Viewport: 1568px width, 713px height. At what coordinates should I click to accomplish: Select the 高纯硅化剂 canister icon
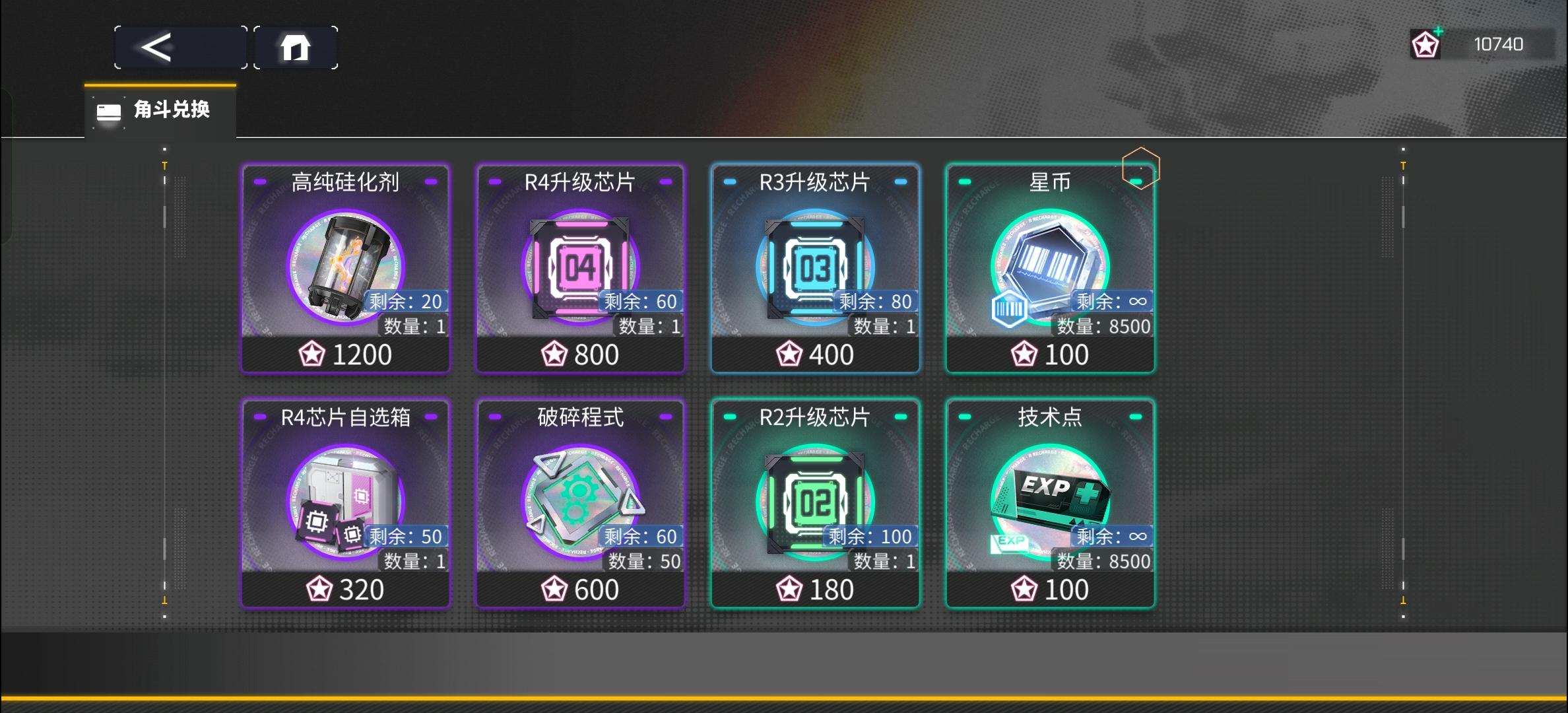(345, 267)
